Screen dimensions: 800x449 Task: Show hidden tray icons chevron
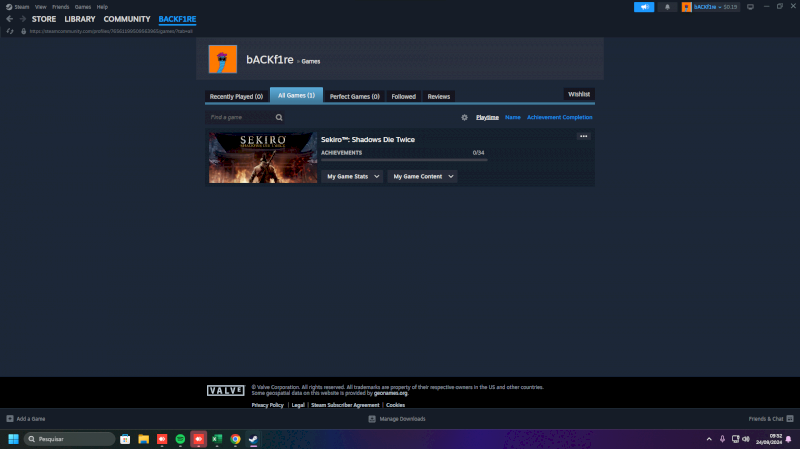click(x=709, y=439)
